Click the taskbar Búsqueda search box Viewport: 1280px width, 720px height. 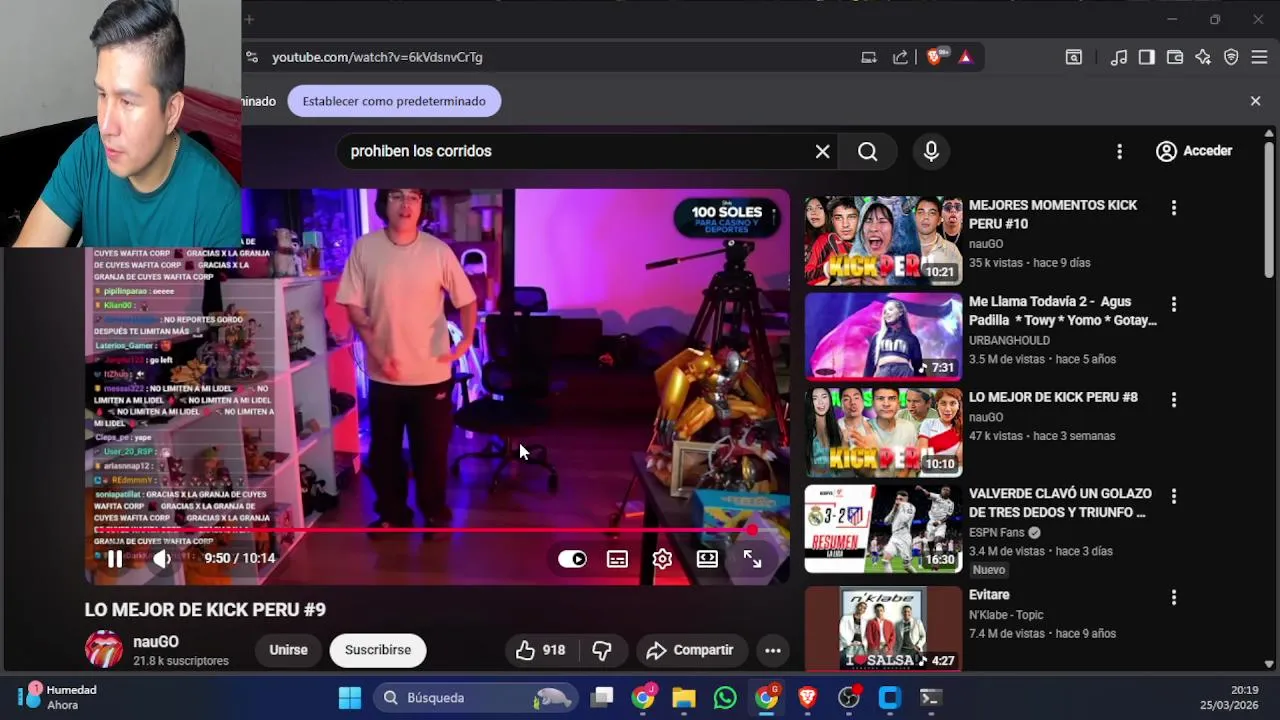pos(476,698)
